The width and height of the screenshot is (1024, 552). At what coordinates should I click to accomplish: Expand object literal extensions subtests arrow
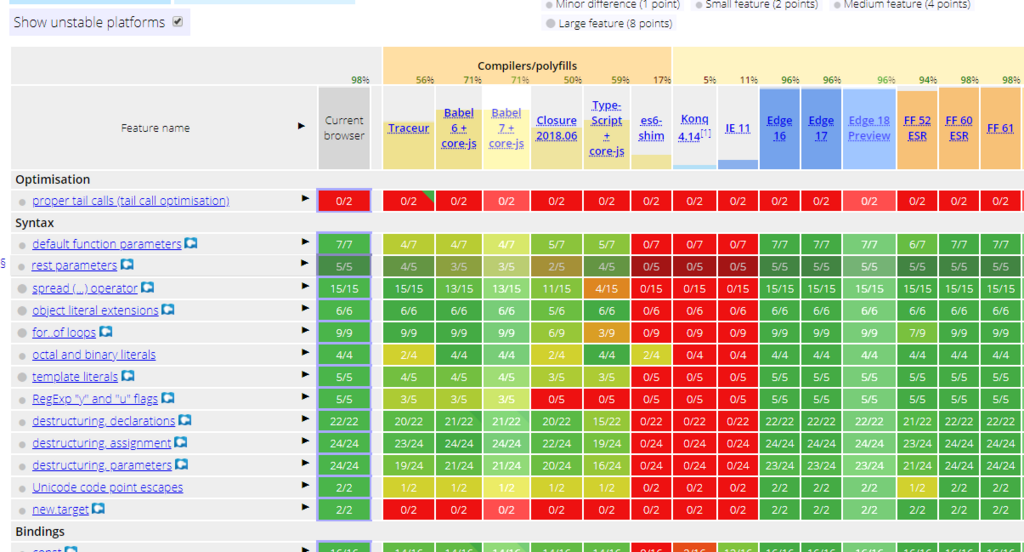[x=305, y=308]
